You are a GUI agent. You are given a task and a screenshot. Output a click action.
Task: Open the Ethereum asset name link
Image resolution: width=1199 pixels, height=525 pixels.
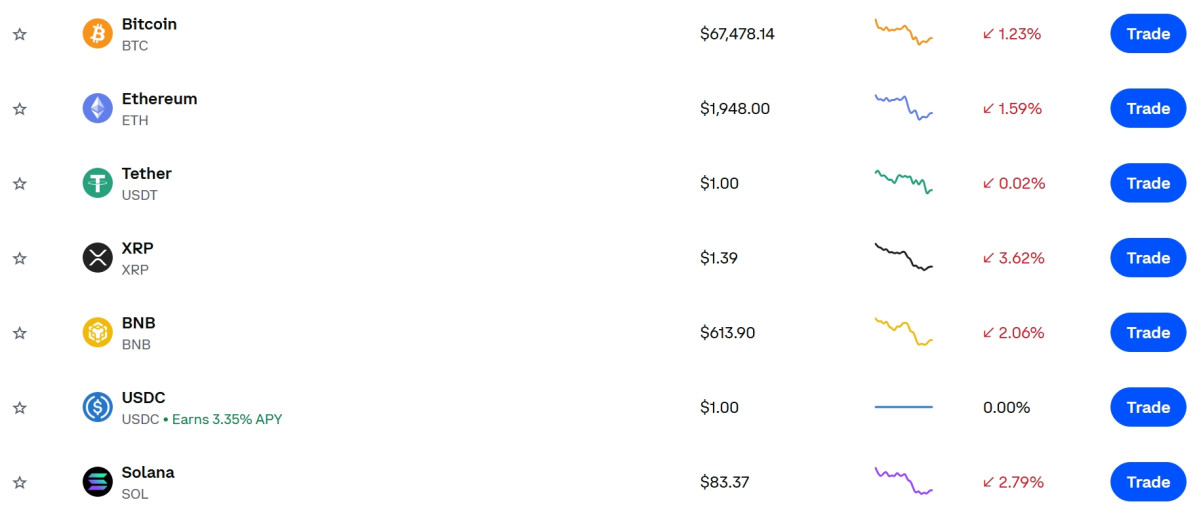click(159, 99)
